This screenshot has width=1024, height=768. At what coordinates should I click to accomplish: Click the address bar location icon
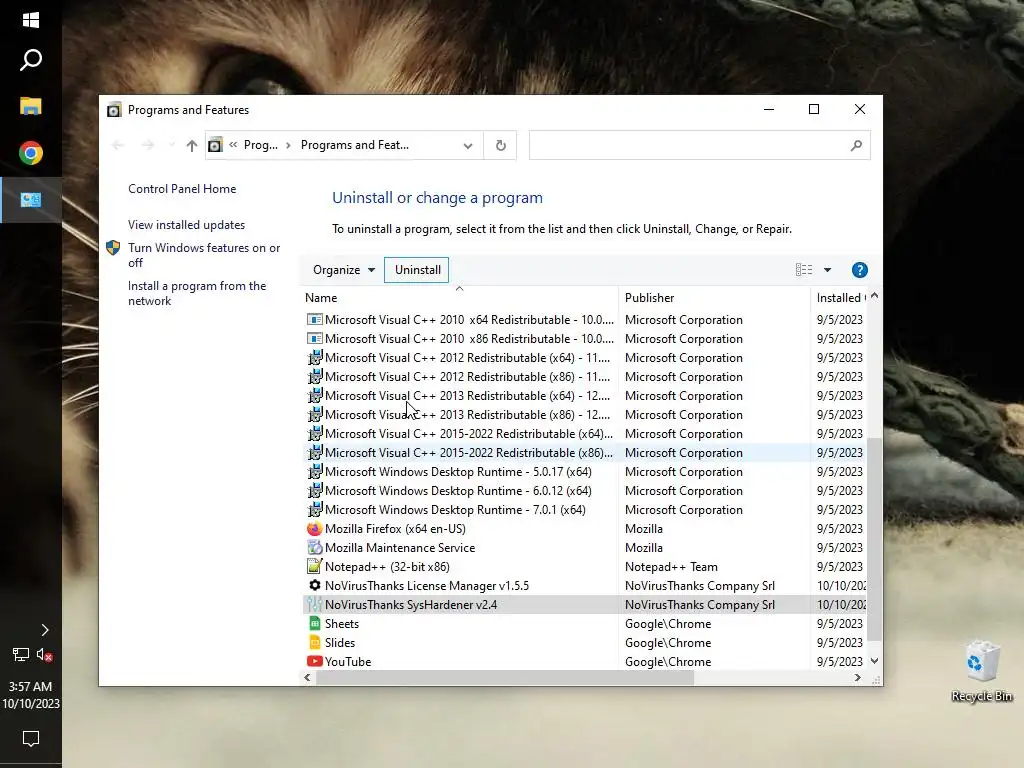point(216,145)
